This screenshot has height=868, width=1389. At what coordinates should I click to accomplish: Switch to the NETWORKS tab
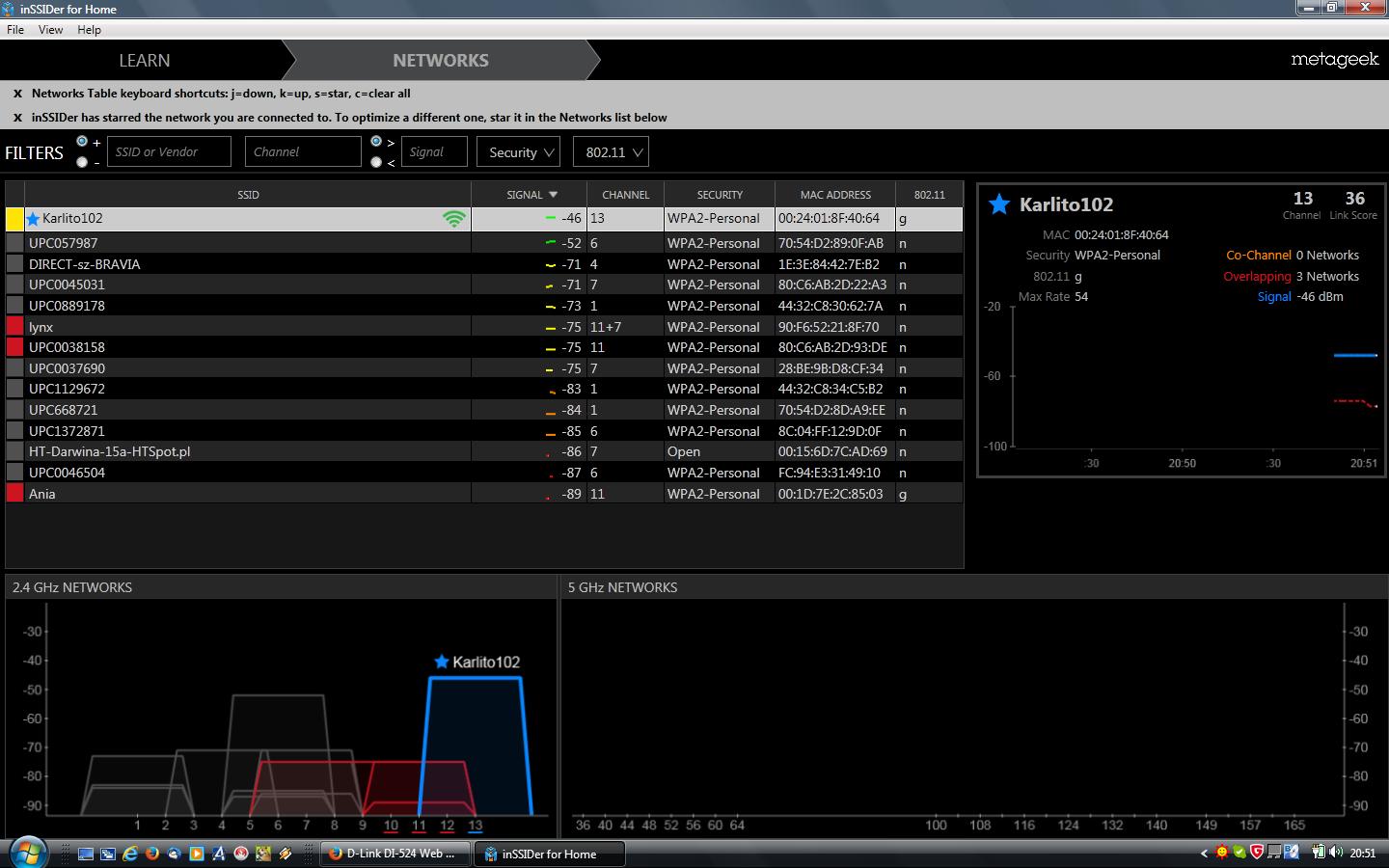click(x=441, y=60)
